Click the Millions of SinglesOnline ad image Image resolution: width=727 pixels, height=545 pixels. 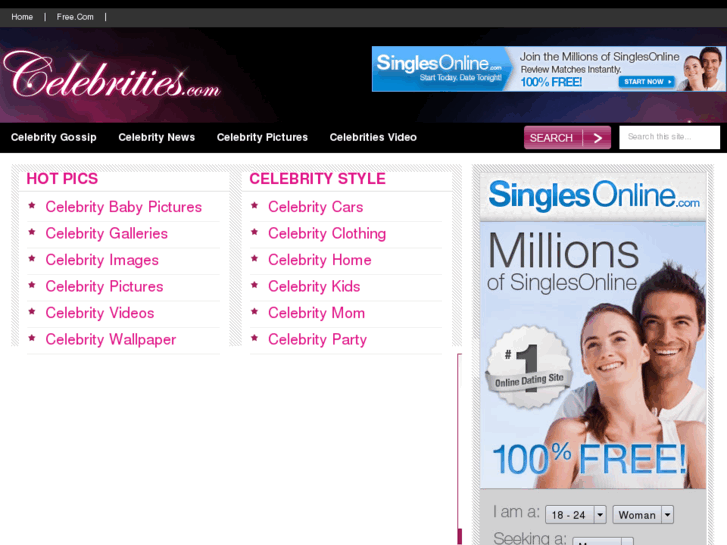coord(593,355)
